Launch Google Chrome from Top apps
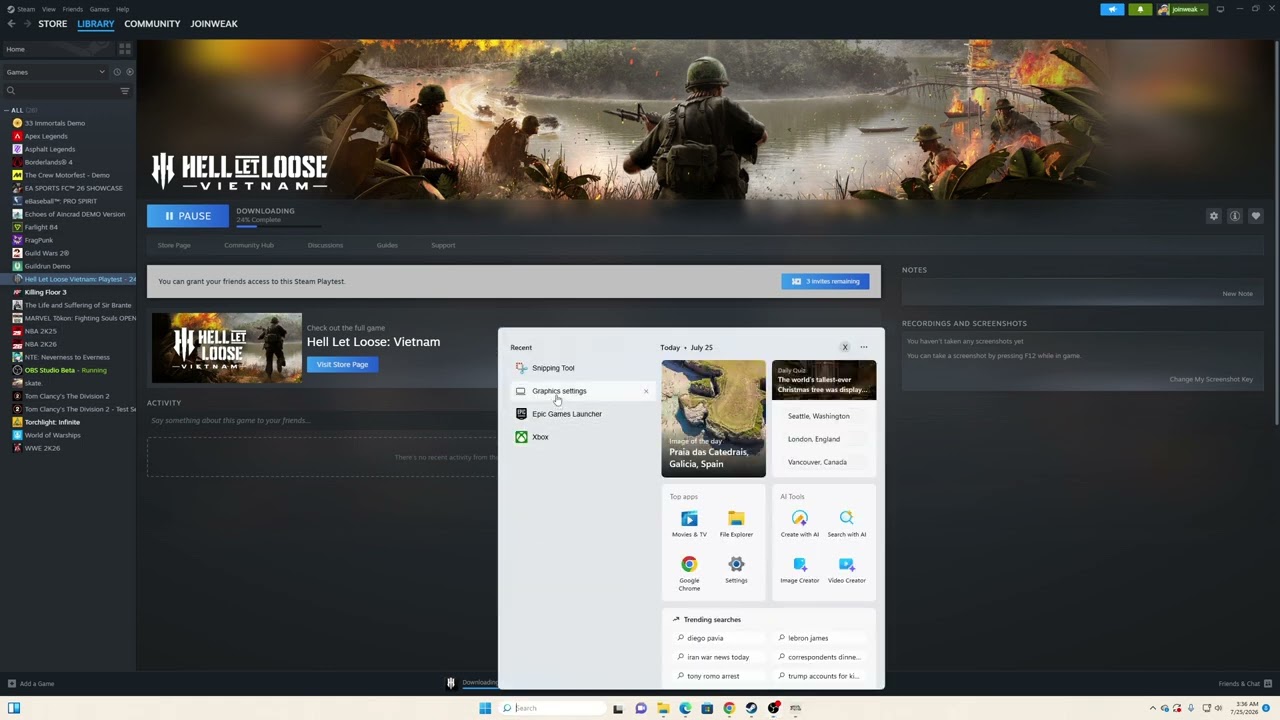Screen dimensions: 1280x720 pyautogui.click(x=689, y=573)
